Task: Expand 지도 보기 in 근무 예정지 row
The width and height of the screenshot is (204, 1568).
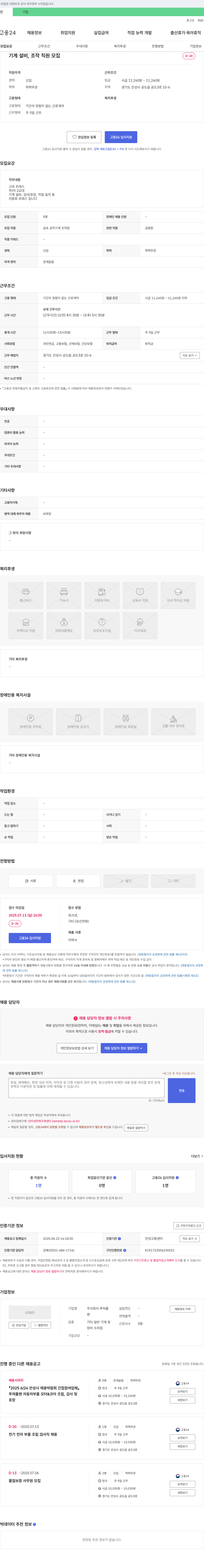Action: pyautogui.click(x=189, y=355)
